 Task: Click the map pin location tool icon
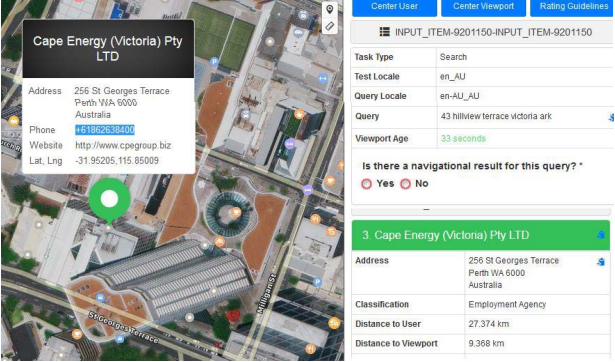pos(329,9)
